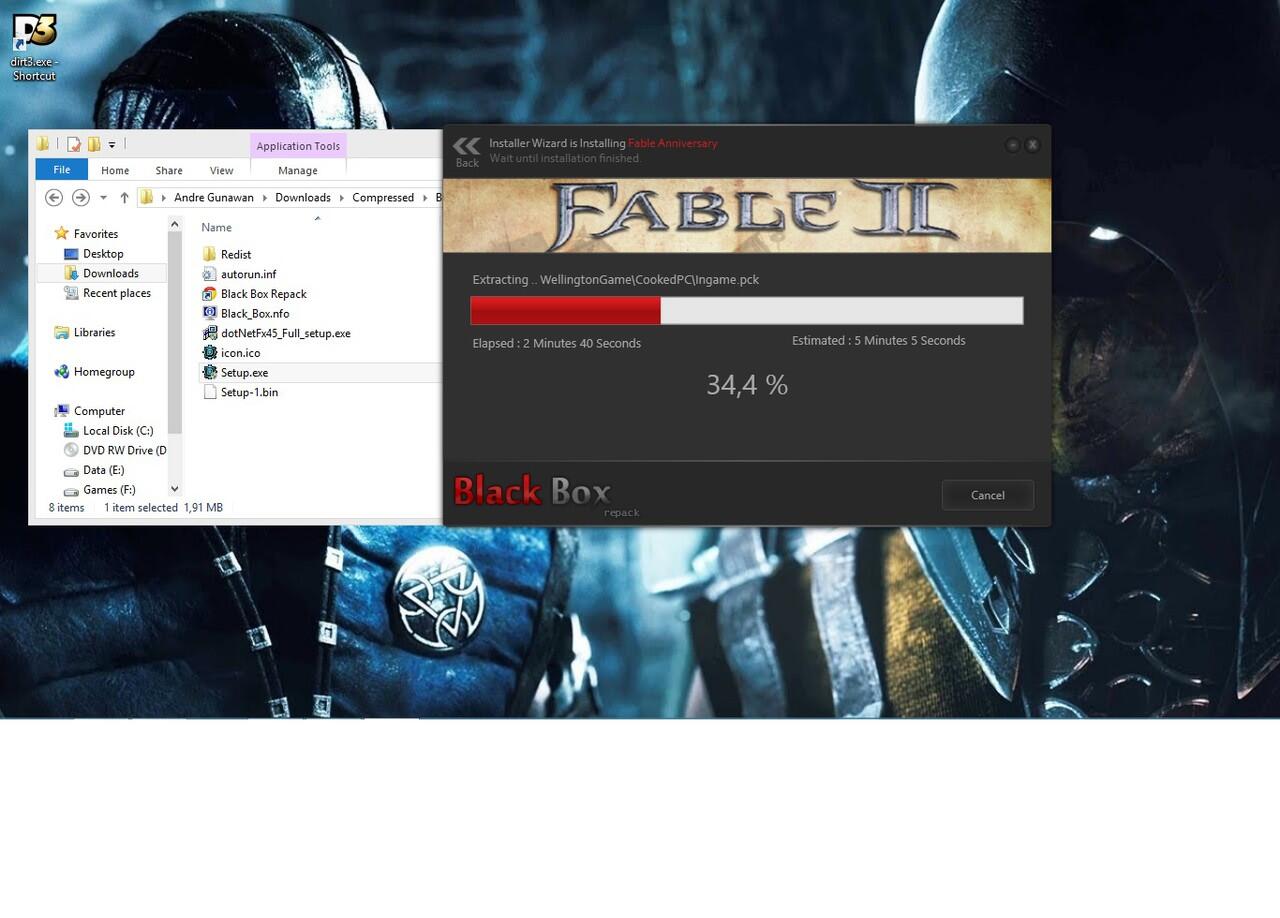Click the 1 item selected 1,91 MB status
This screenshot has height=918, width=1280.
click(x=164, y=508)
